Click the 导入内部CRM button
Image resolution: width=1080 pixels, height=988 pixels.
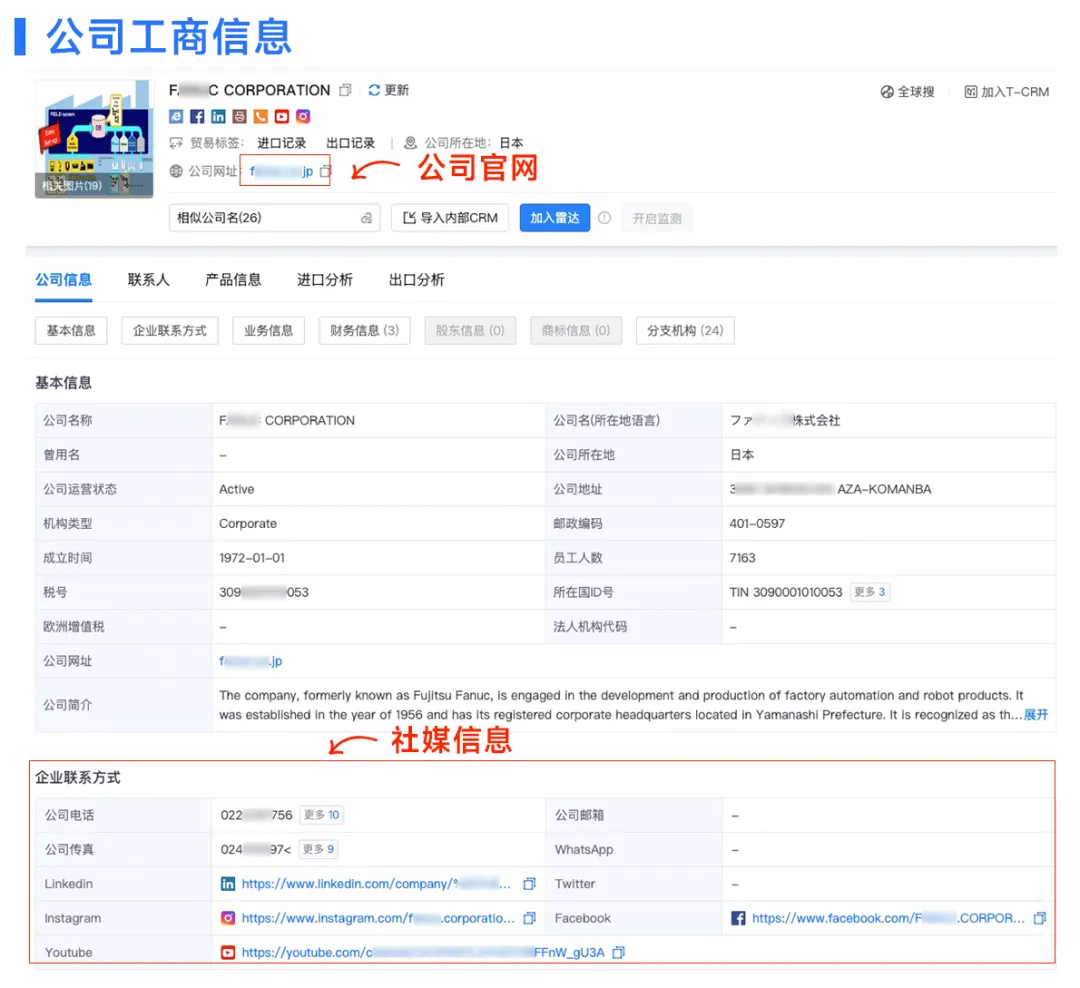point(450,218)
